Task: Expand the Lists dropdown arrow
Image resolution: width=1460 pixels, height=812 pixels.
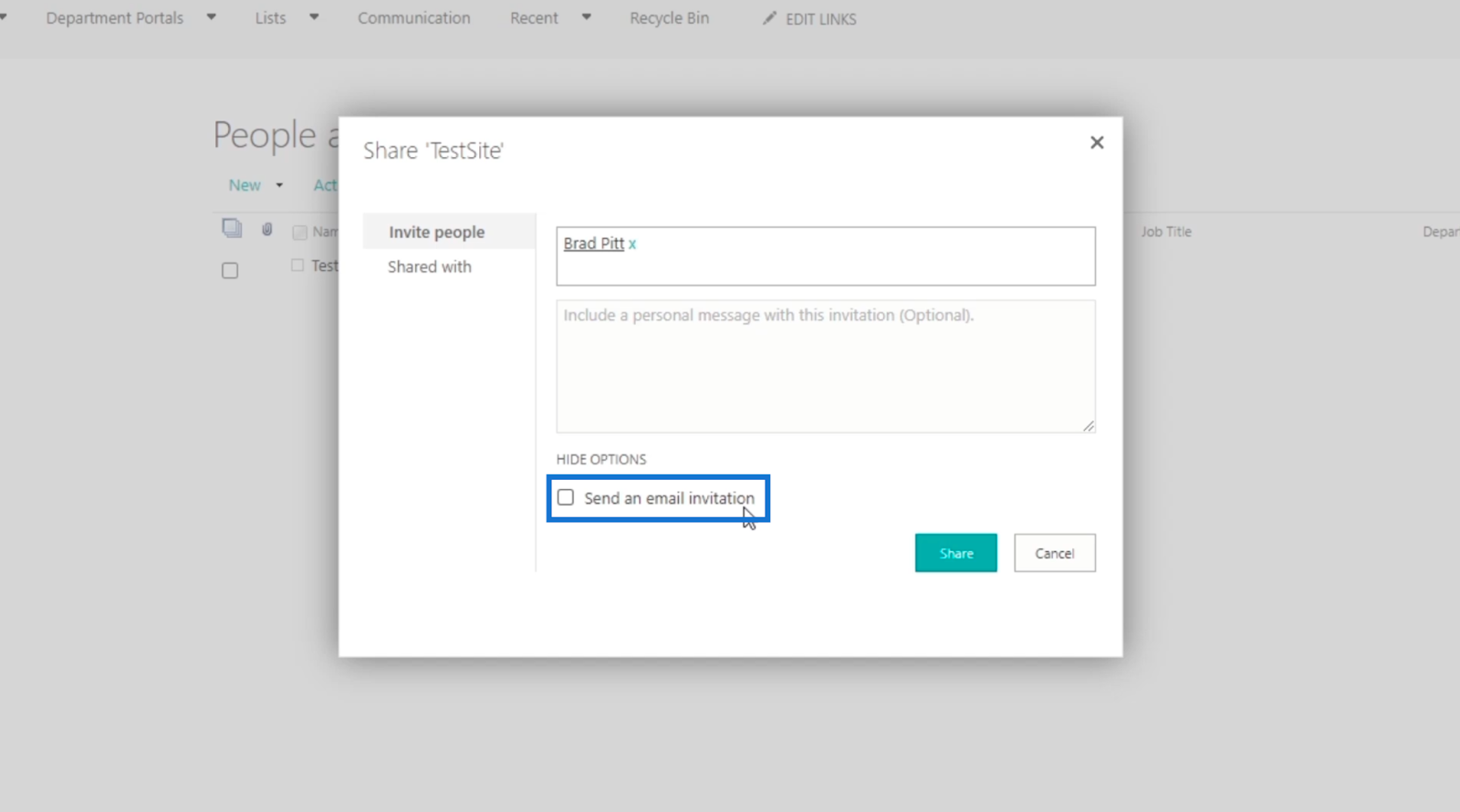Action: pos(314,17)
